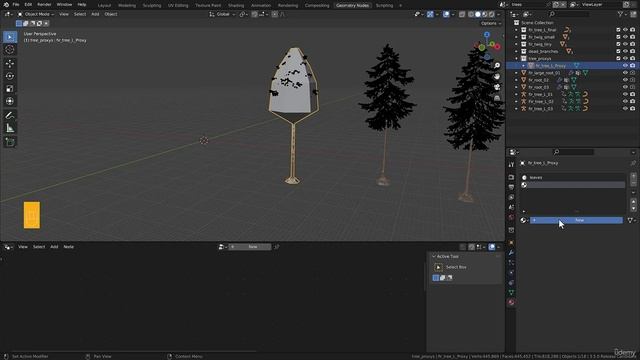
Task: Select the Transform tool
Action: tap(10, 101)
